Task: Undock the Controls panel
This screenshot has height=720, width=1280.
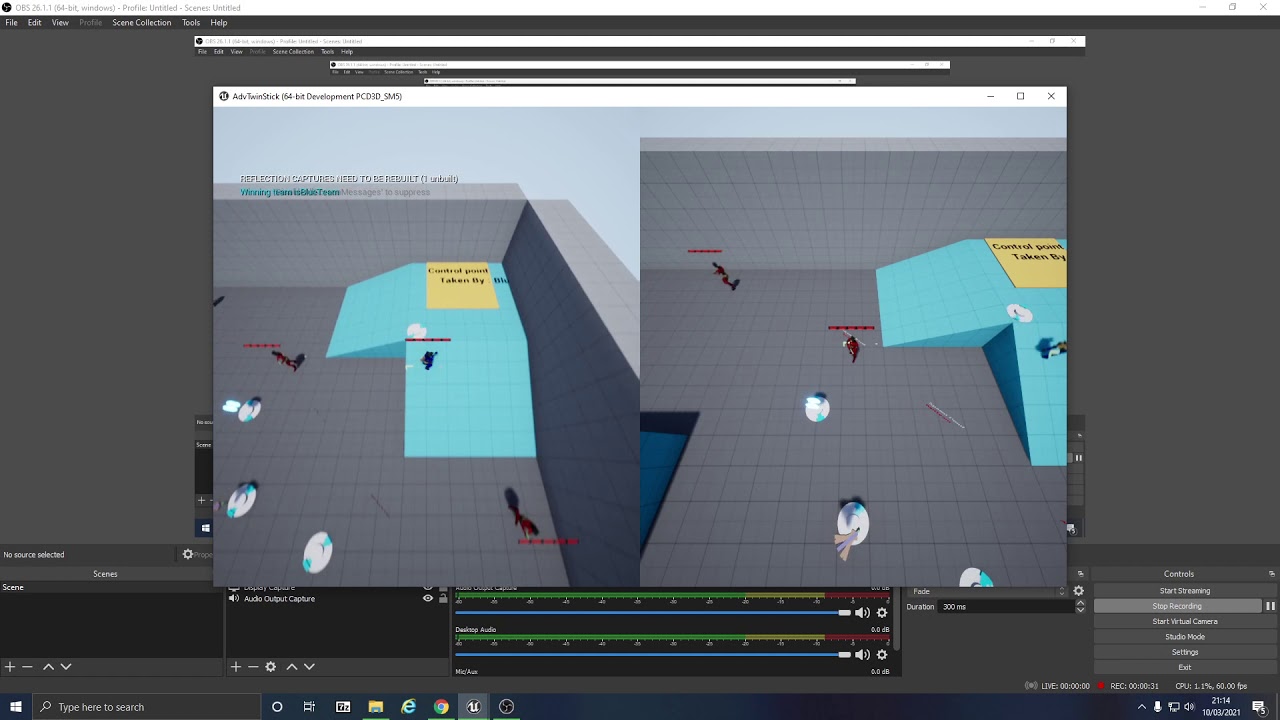Action: point(1271,574)
